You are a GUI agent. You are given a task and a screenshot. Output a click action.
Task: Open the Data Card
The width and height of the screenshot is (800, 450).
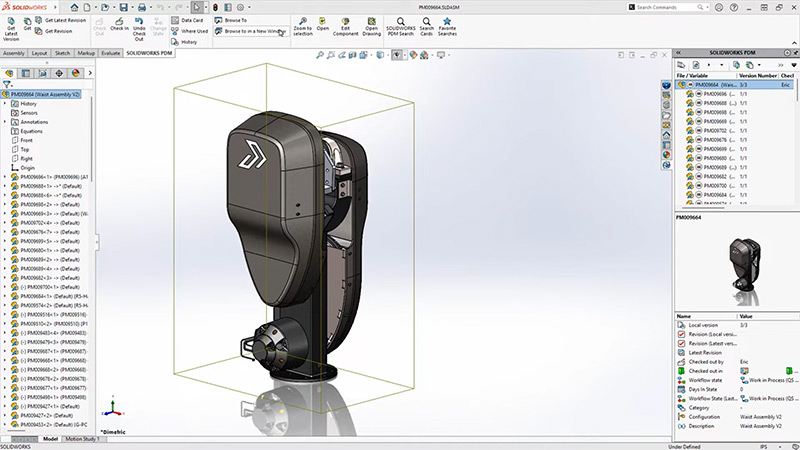[x=189, y=19]
